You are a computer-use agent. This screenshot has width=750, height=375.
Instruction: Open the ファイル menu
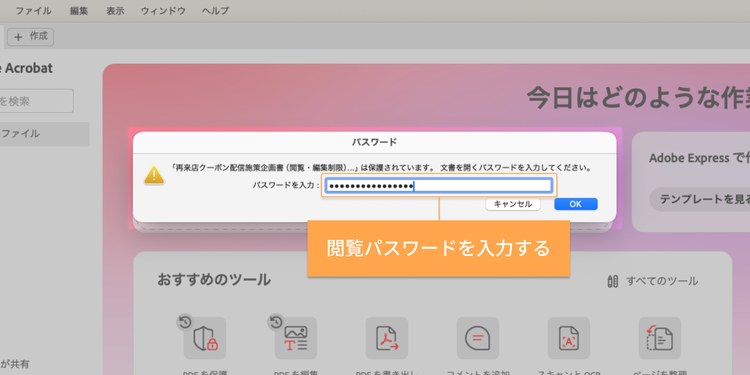point(33,11)
